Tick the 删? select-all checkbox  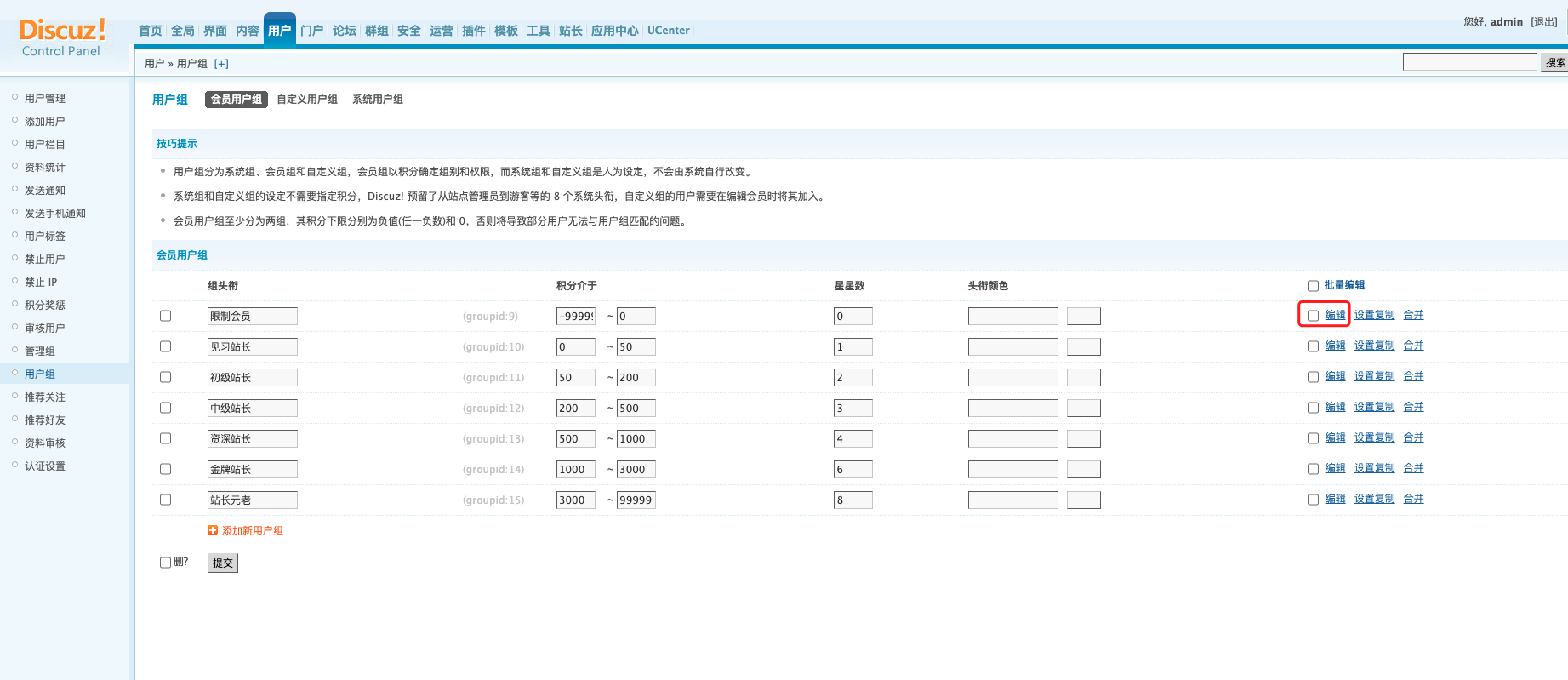(x=166, y=563)
